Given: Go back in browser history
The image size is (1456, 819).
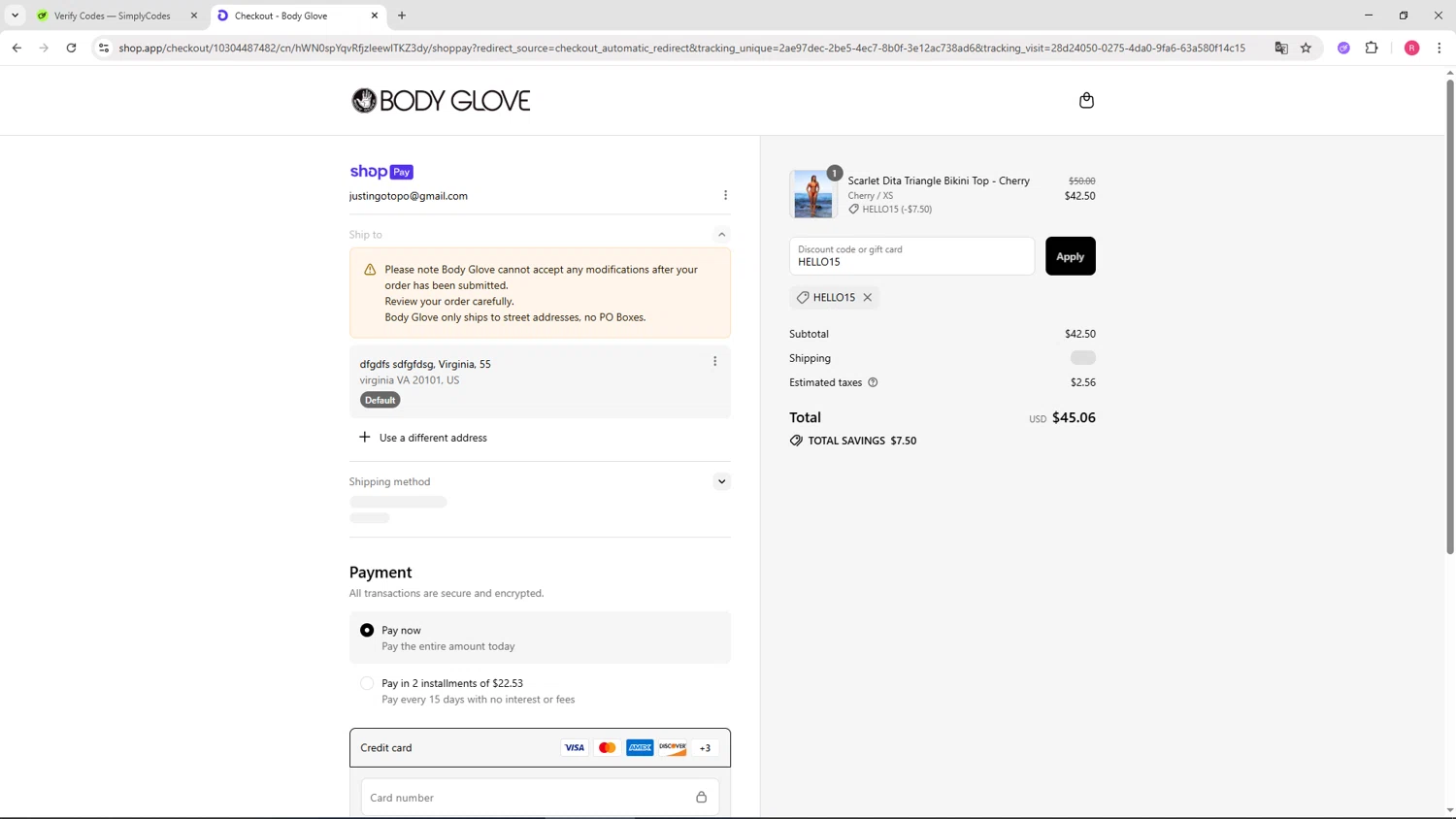Looking at the screenshot, I should click(17, 48).
